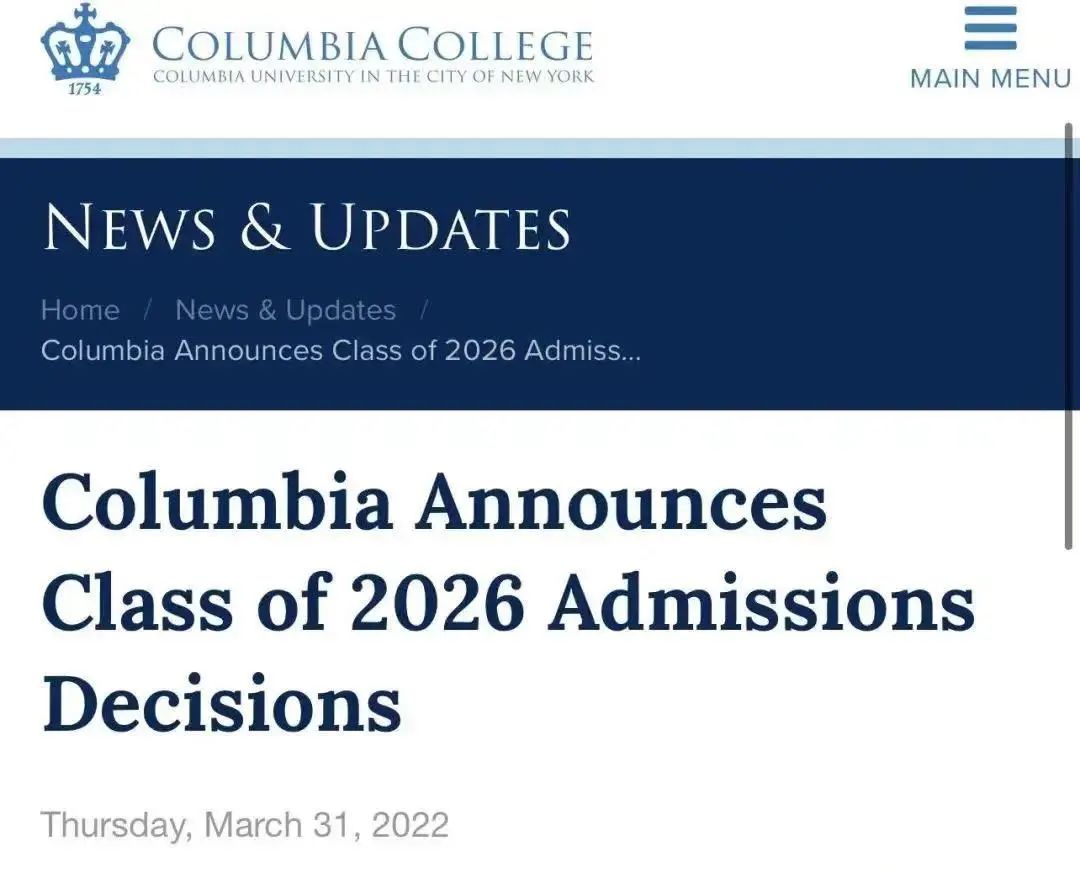The width and height of the screenshot is (1080, 869).
Task: Click the Columbia University in the City tagline
Action: (x=373, y=76)
